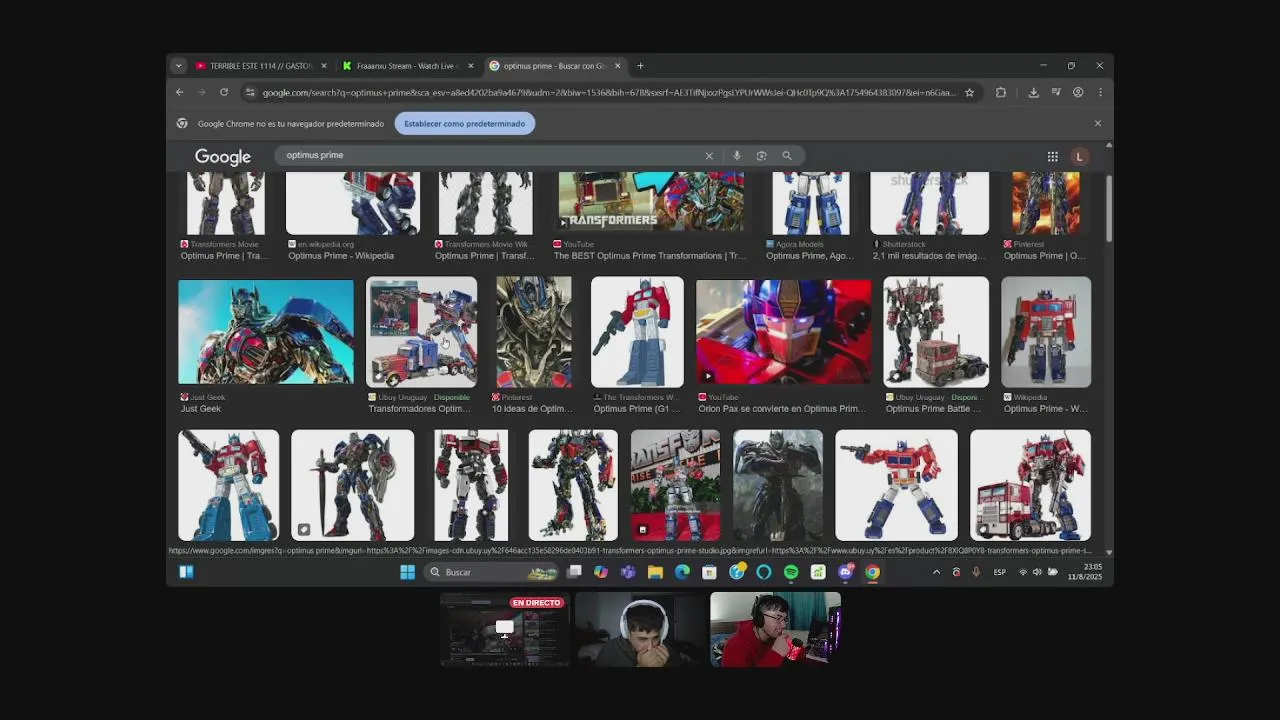Open the Google account avatar L
This screenshot has width=1280, height=720.
[1079, 156]
